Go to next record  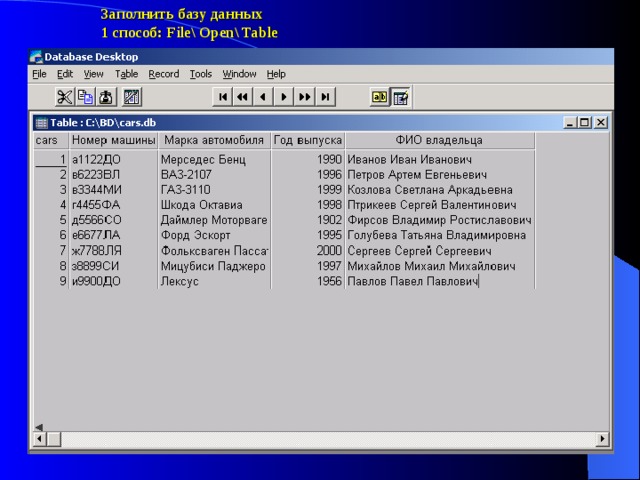click(x=284, y=97)
